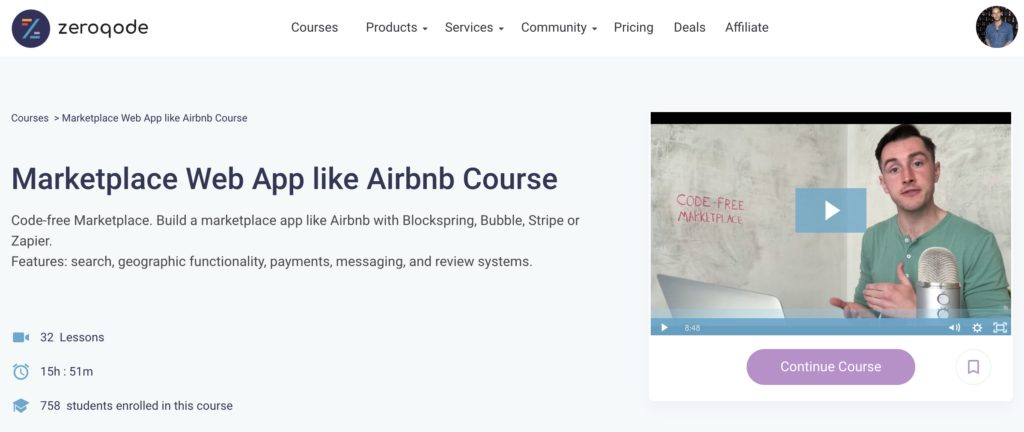The height and width of the screenshot is (432, 1024).
Task: Click the video camera lessons icon
Action: 21,337
